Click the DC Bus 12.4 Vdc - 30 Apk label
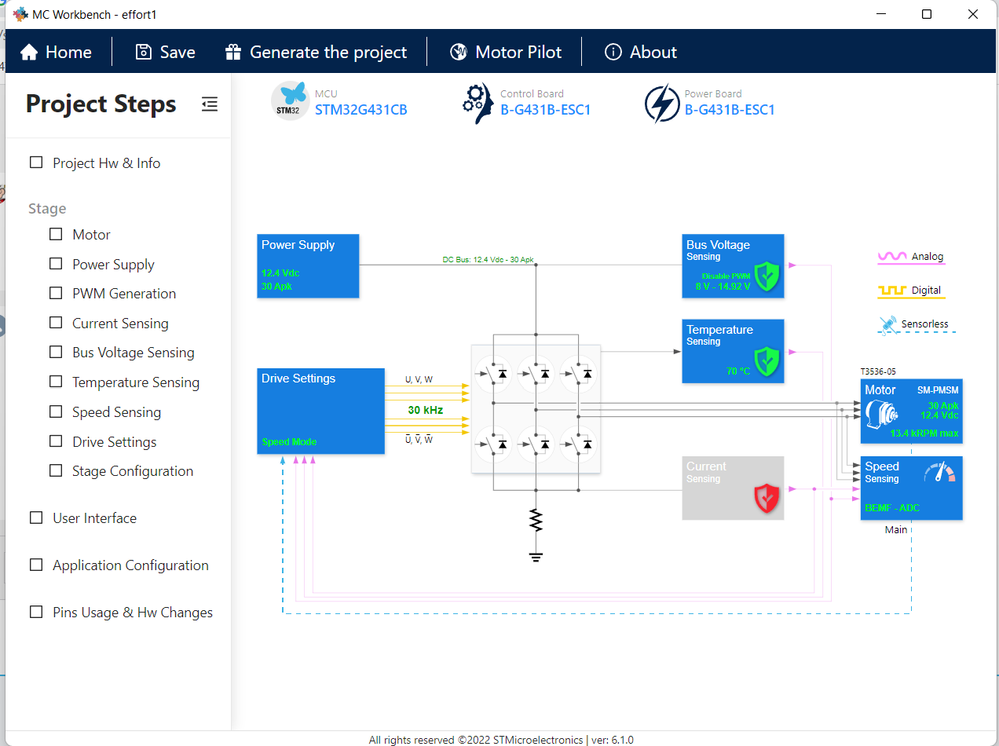This screenshot has height=746, width=999. (488, 259)
